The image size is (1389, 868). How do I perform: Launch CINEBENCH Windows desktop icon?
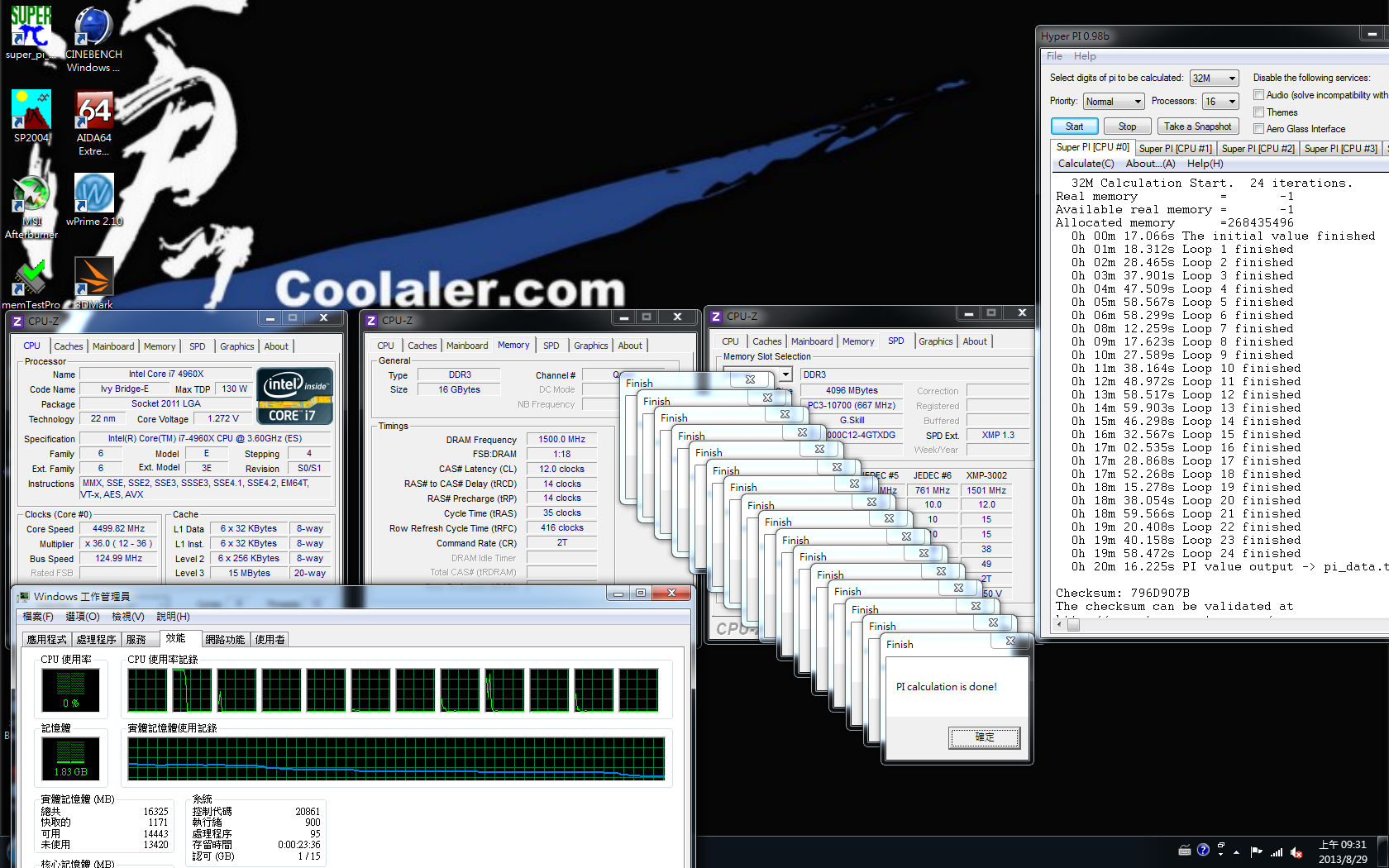(x=93, y=38)
